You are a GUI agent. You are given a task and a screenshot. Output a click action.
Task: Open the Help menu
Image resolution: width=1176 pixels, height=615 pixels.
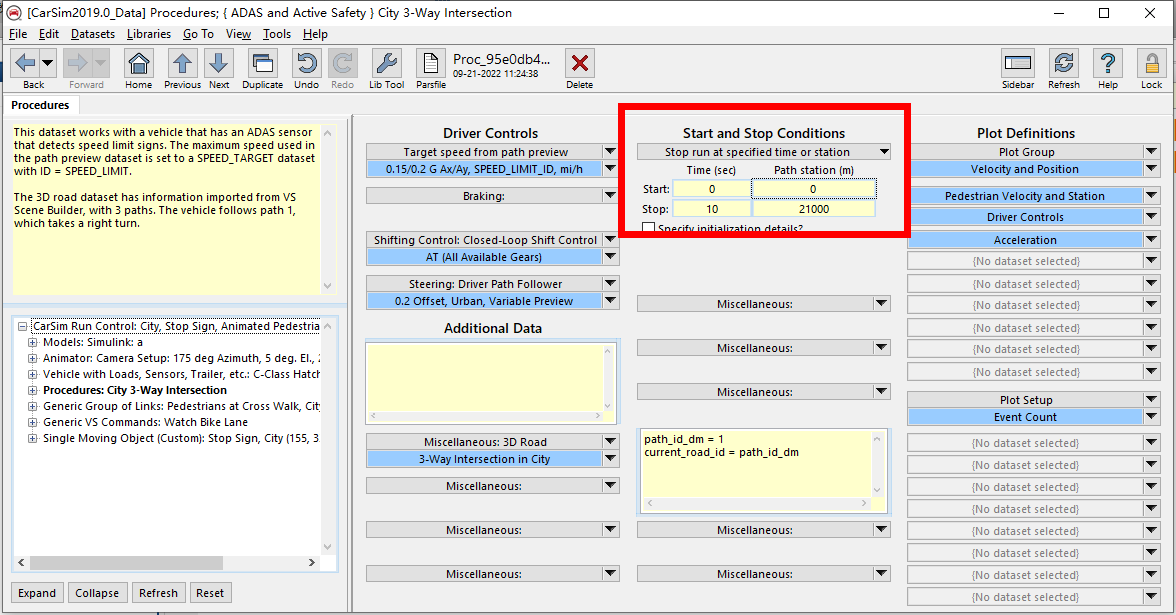pos(315,34)
